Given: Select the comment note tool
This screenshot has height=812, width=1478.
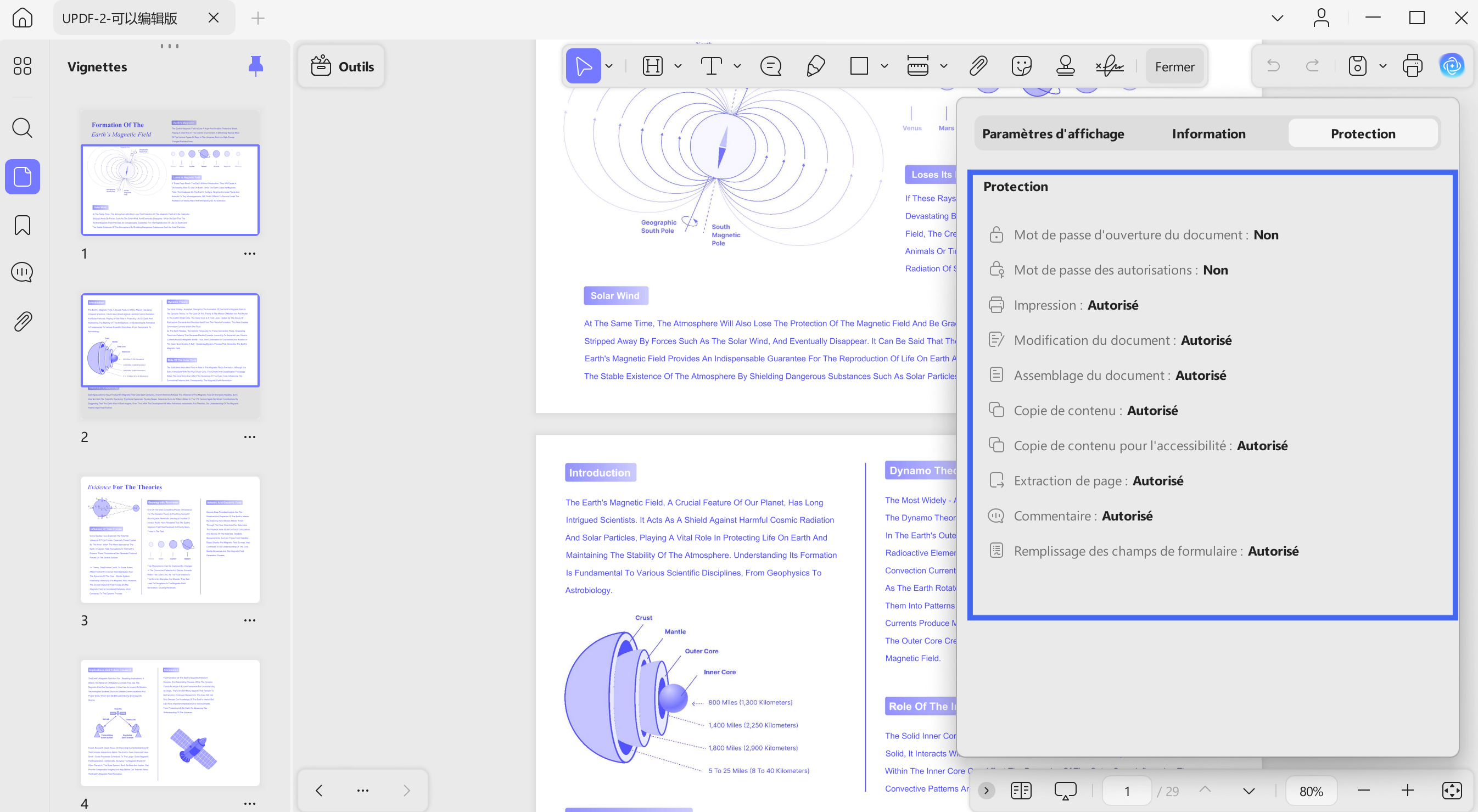Looking at the screenshot, I should pos(770,66).
